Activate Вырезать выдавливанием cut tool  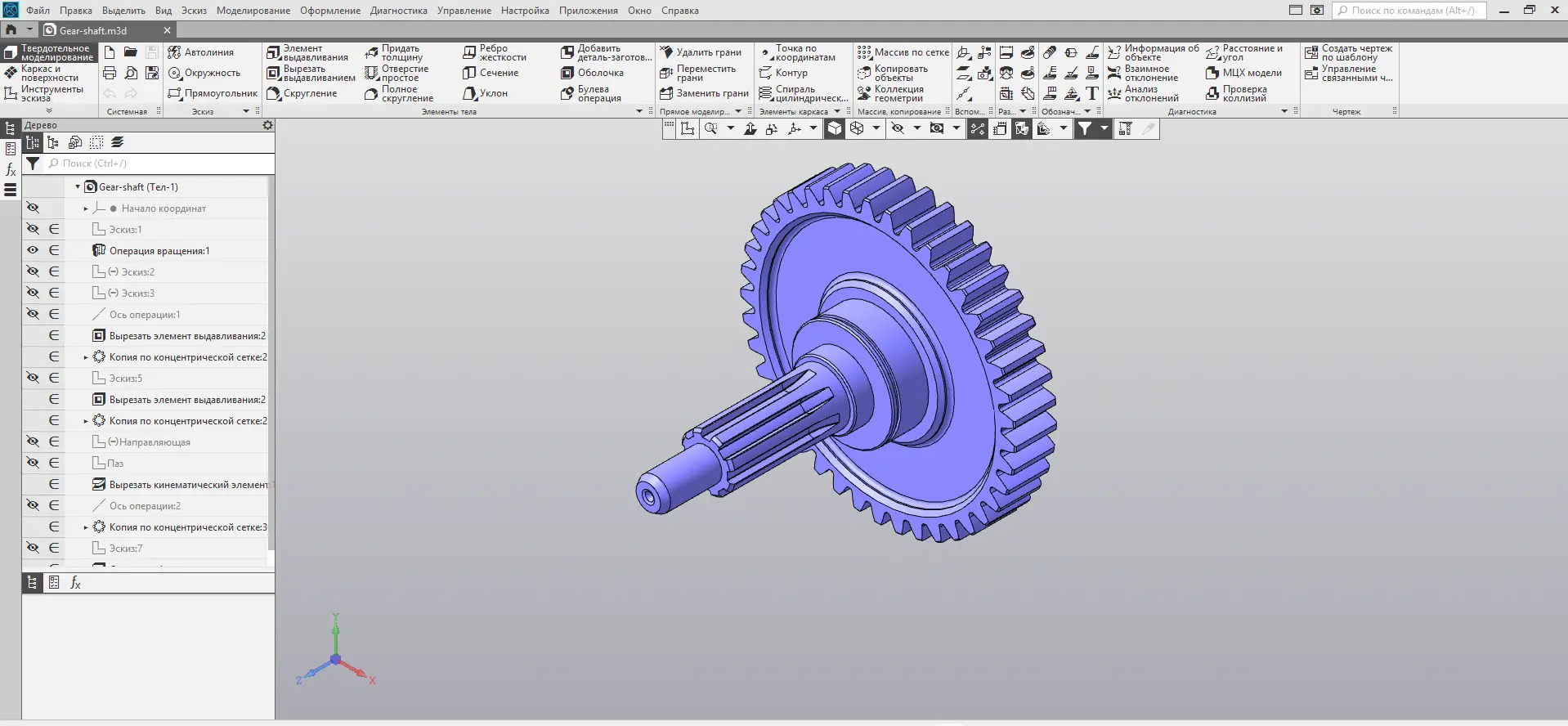[311, 73]
